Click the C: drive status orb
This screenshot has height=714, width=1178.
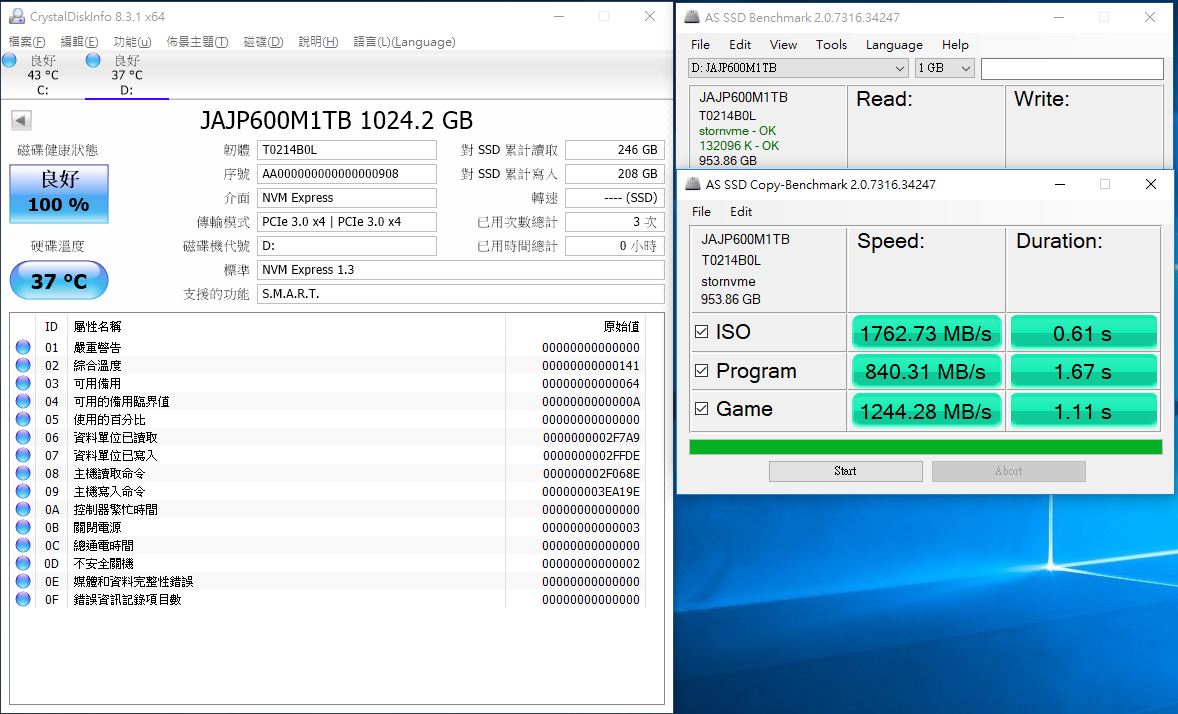10,60
